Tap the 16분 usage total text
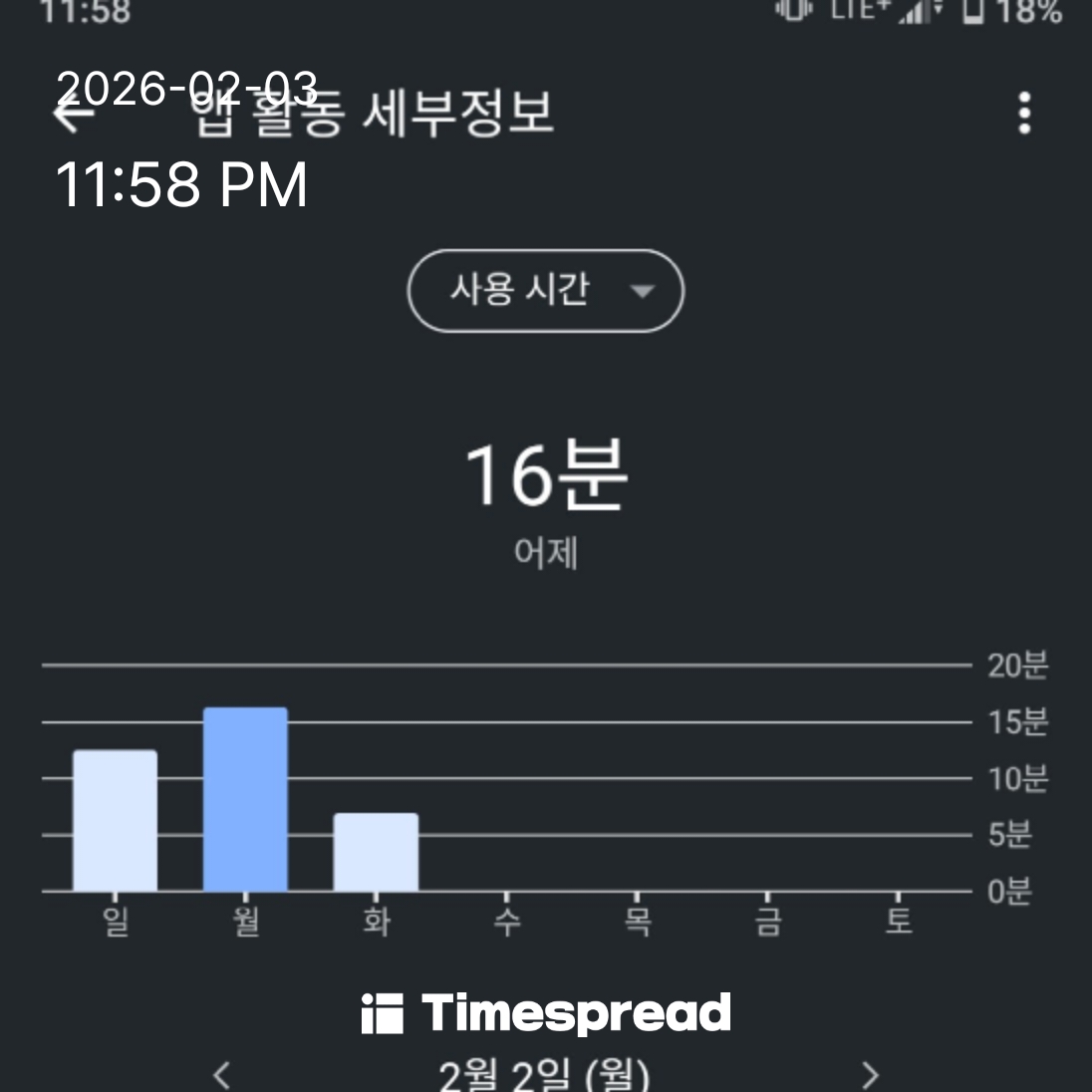The image size is (1092, 1092). (x=546, y=475)
